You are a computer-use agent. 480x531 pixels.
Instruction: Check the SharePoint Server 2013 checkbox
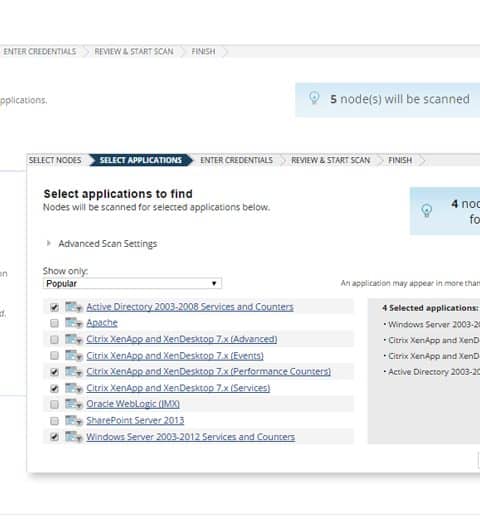(54, 421)
